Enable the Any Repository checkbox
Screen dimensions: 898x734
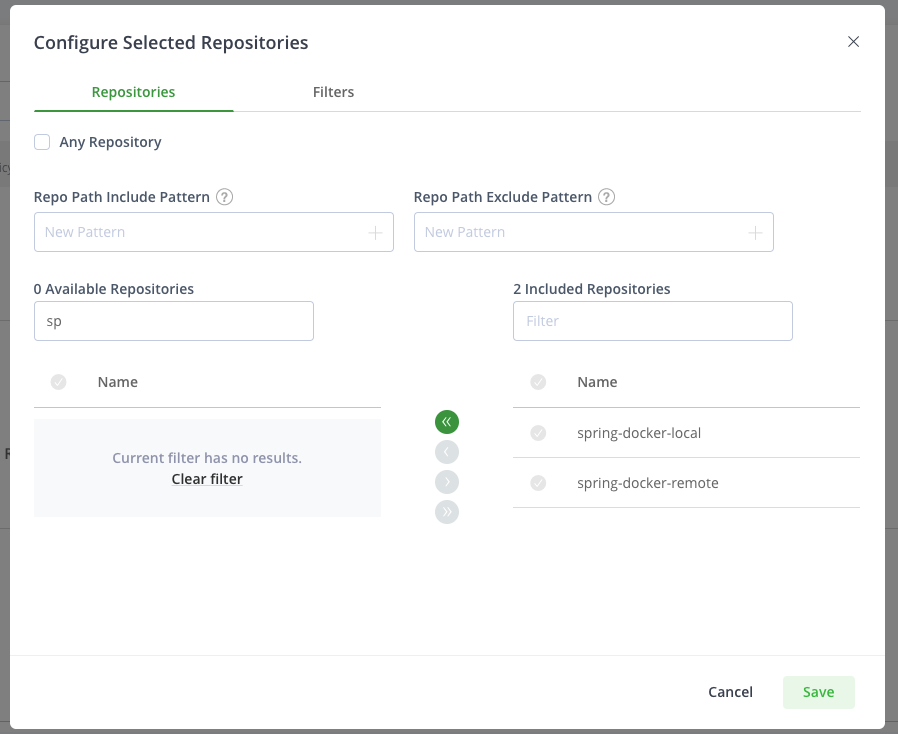[42, 142]
